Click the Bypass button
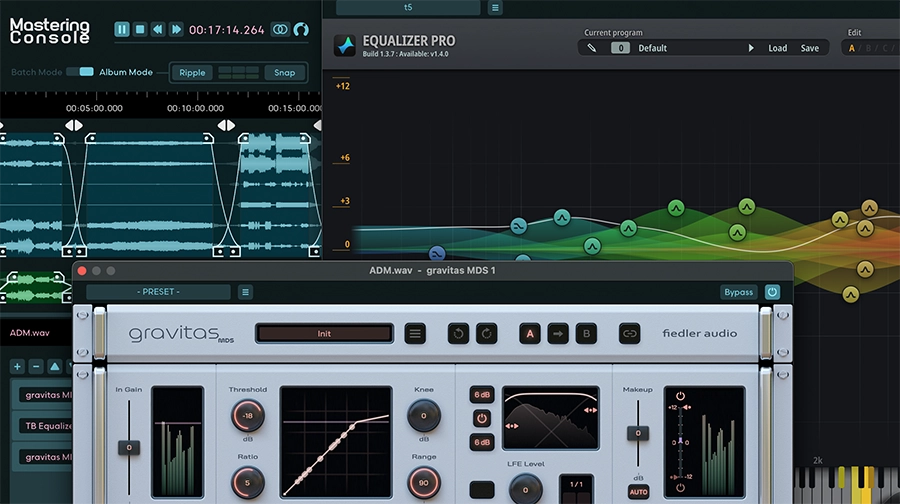 click(x=739, y=292)
